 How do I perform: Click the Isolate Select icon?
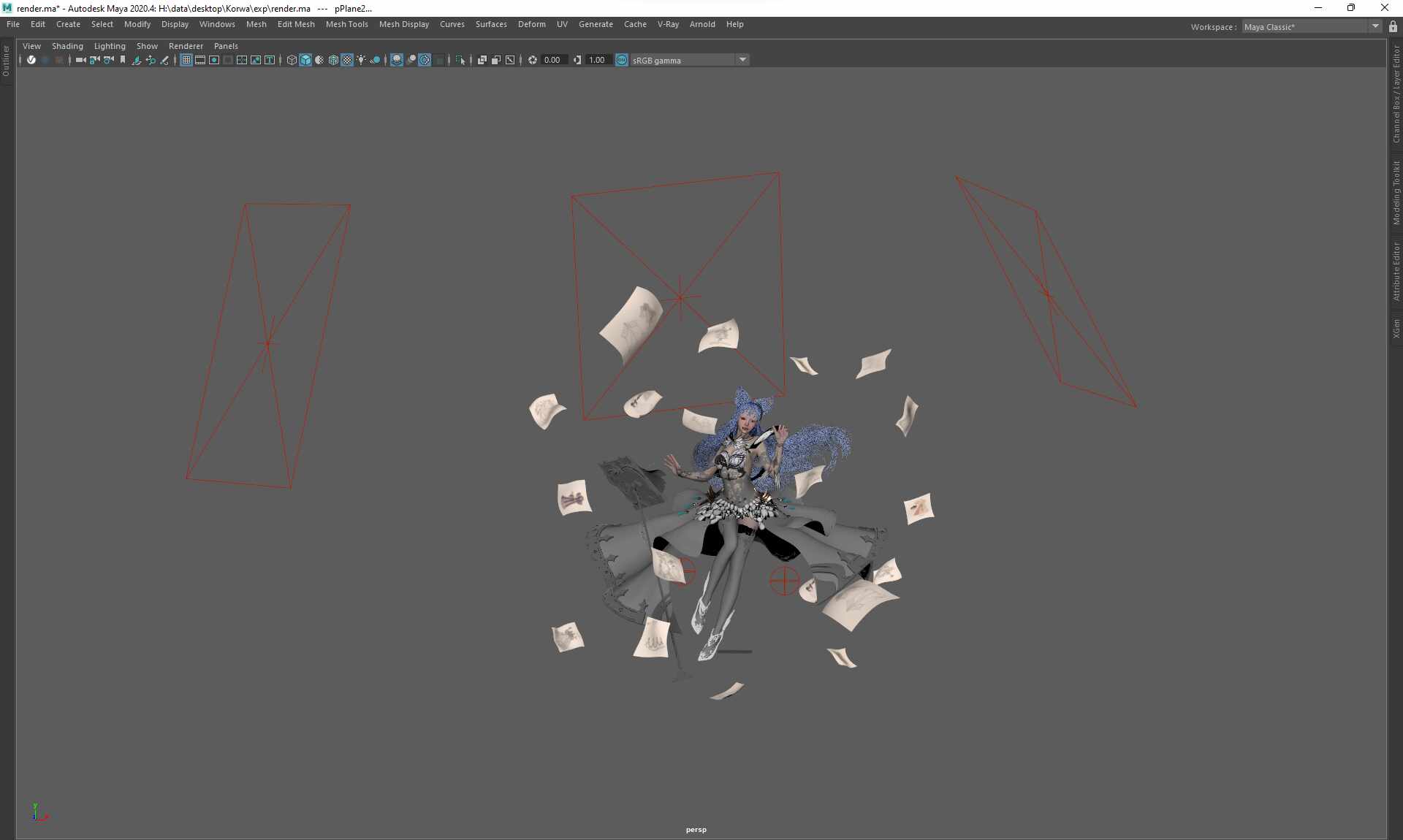[x=460, y=60]
